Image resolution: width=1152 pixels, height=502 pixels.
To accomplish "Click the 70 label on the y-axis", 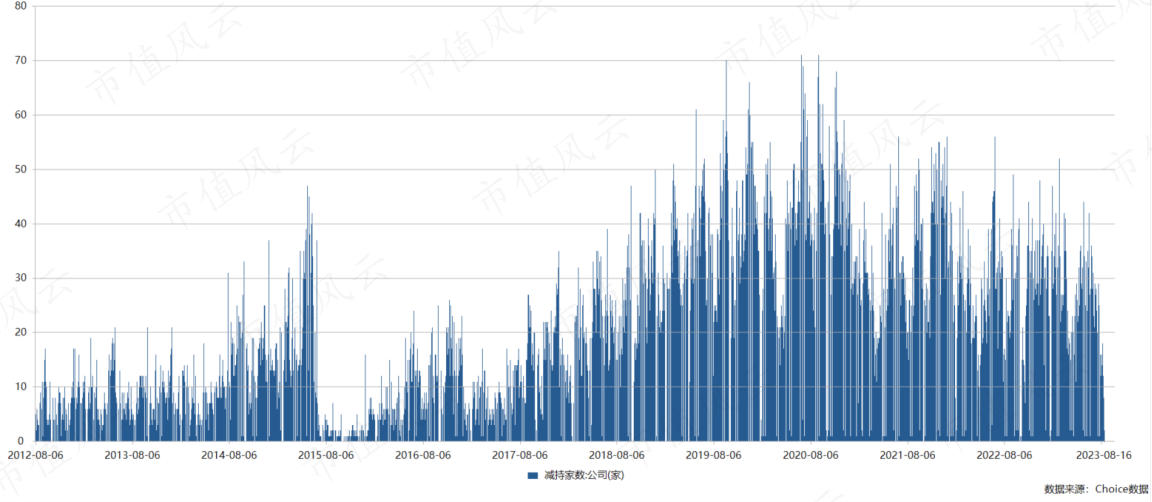I will 22,60.
